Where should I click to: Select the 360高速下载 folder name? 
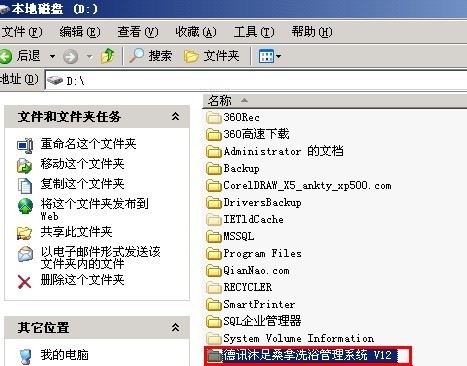tap(256, 134)
